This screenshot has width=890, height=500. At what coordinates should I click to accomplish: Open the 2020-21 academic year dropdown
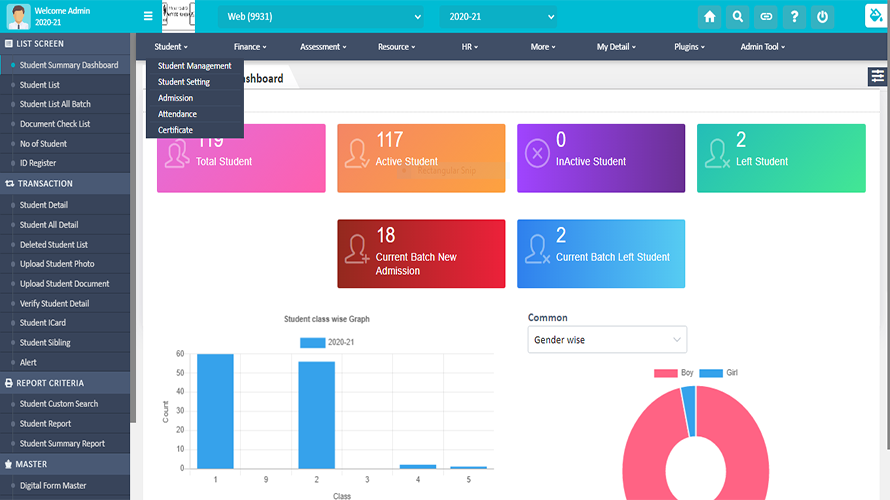pyautogui.click(x=497, y=17)
